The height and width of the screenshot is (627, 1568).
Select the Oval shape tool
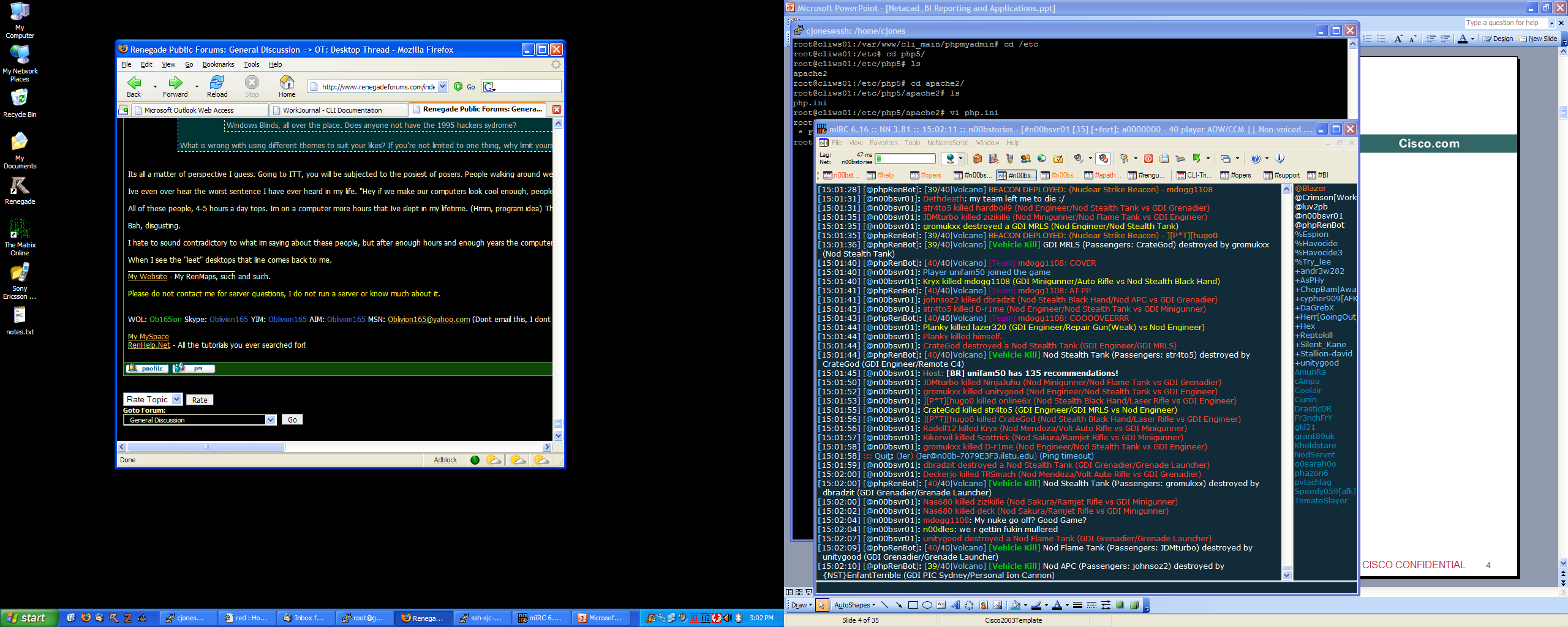(927, 605)
